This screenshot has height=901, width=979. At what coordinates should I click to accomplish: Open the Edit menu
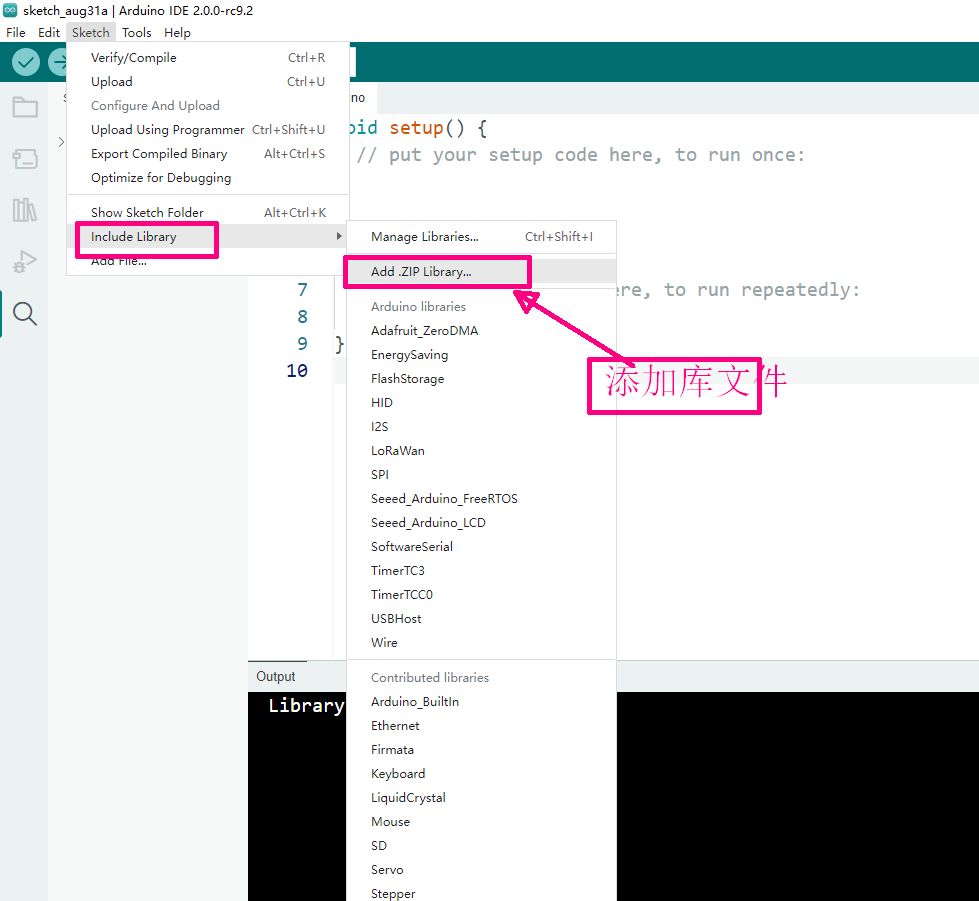(49, 32)
